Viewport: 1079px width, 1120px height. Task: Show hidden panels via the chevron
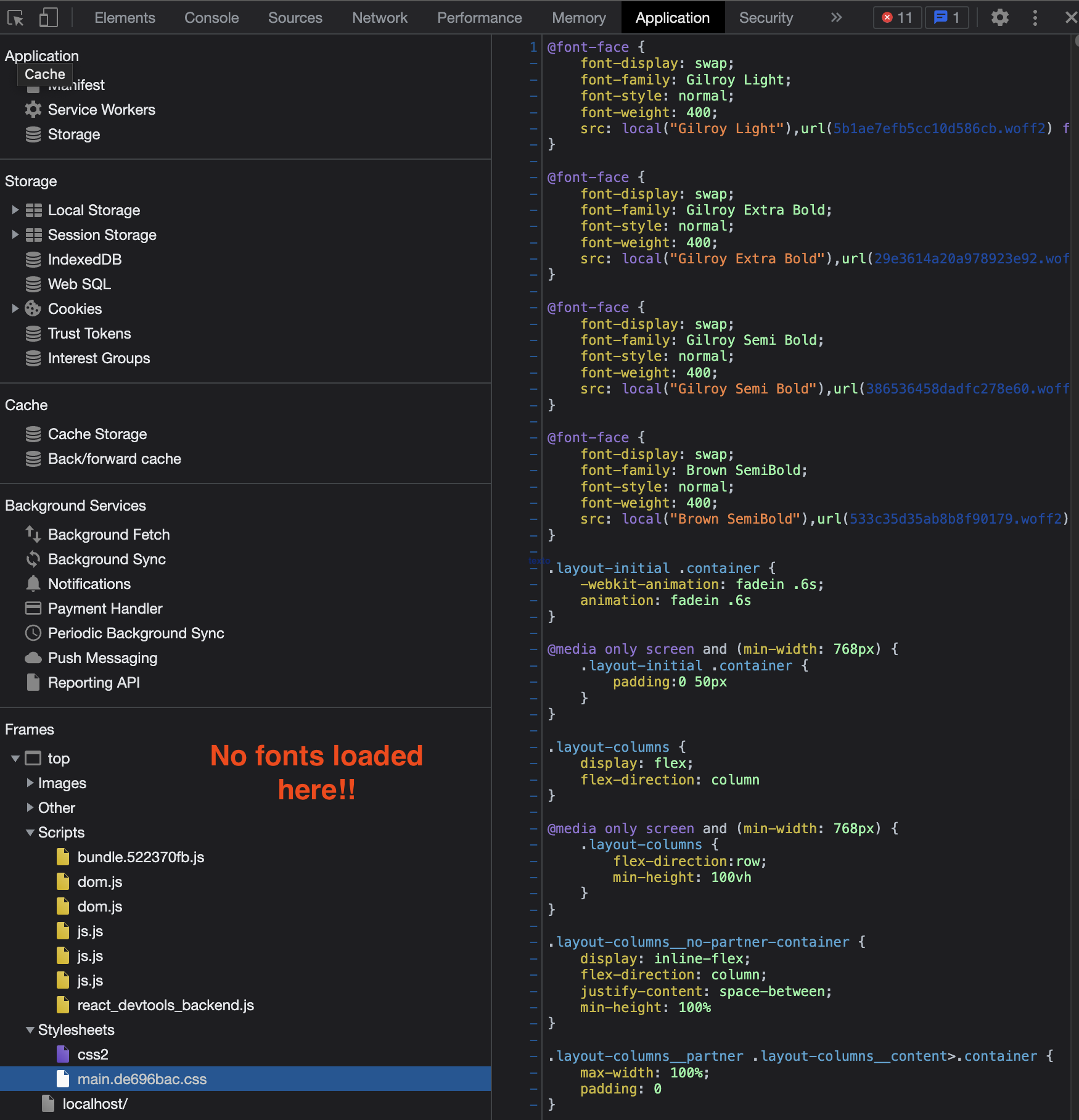[x=836, y=18]
